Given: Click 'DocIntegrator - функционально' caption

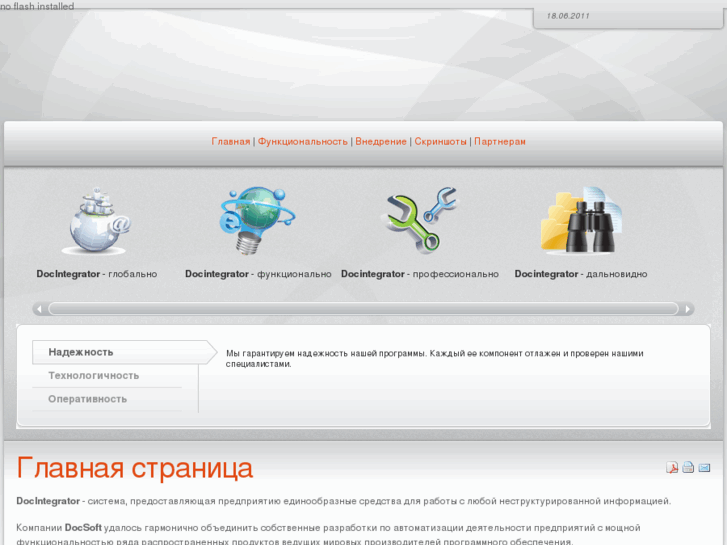Looking at the screenshot, I should tap(258, 274).
